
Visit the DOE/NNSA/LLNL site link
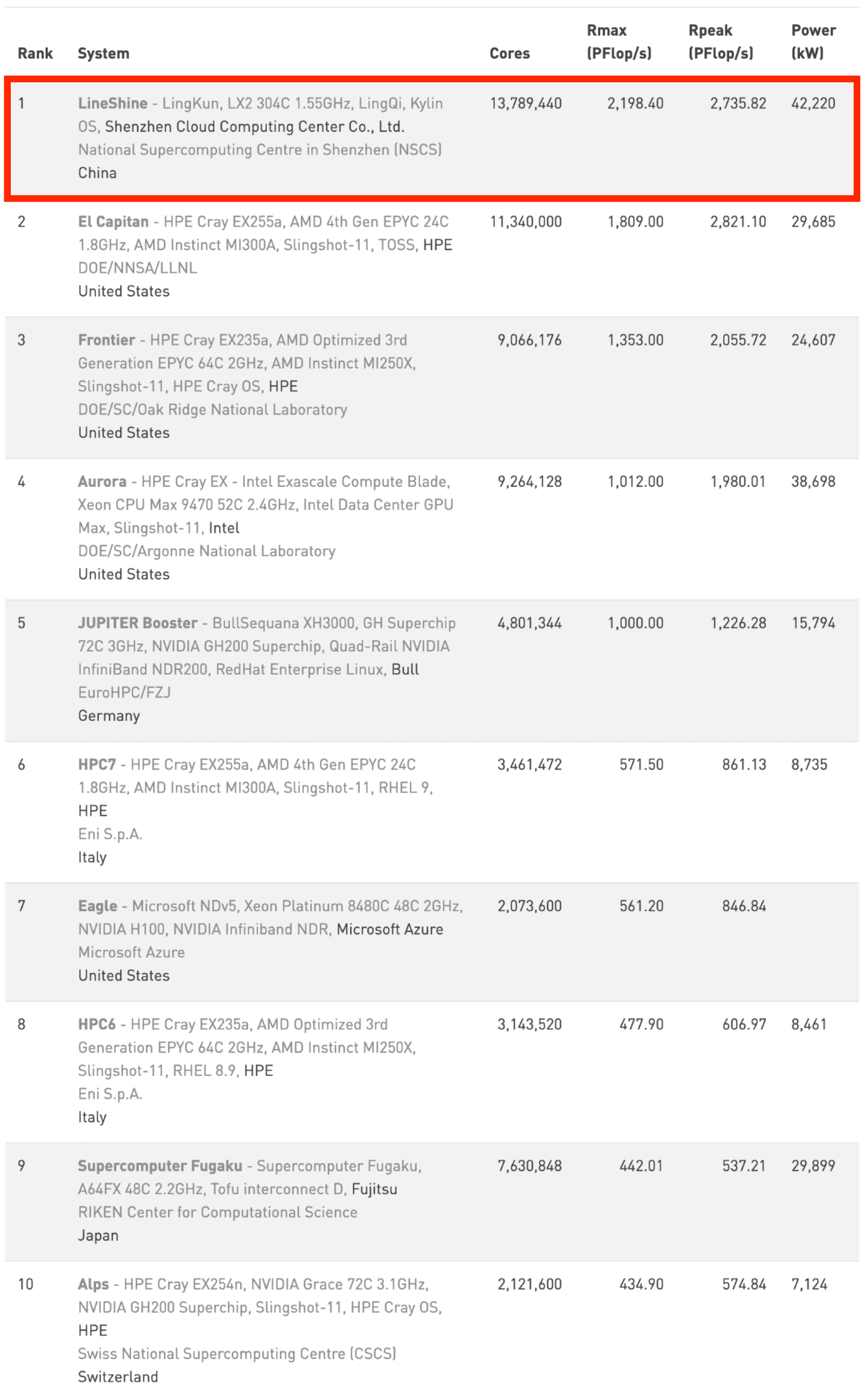click(x=137, y=267)
